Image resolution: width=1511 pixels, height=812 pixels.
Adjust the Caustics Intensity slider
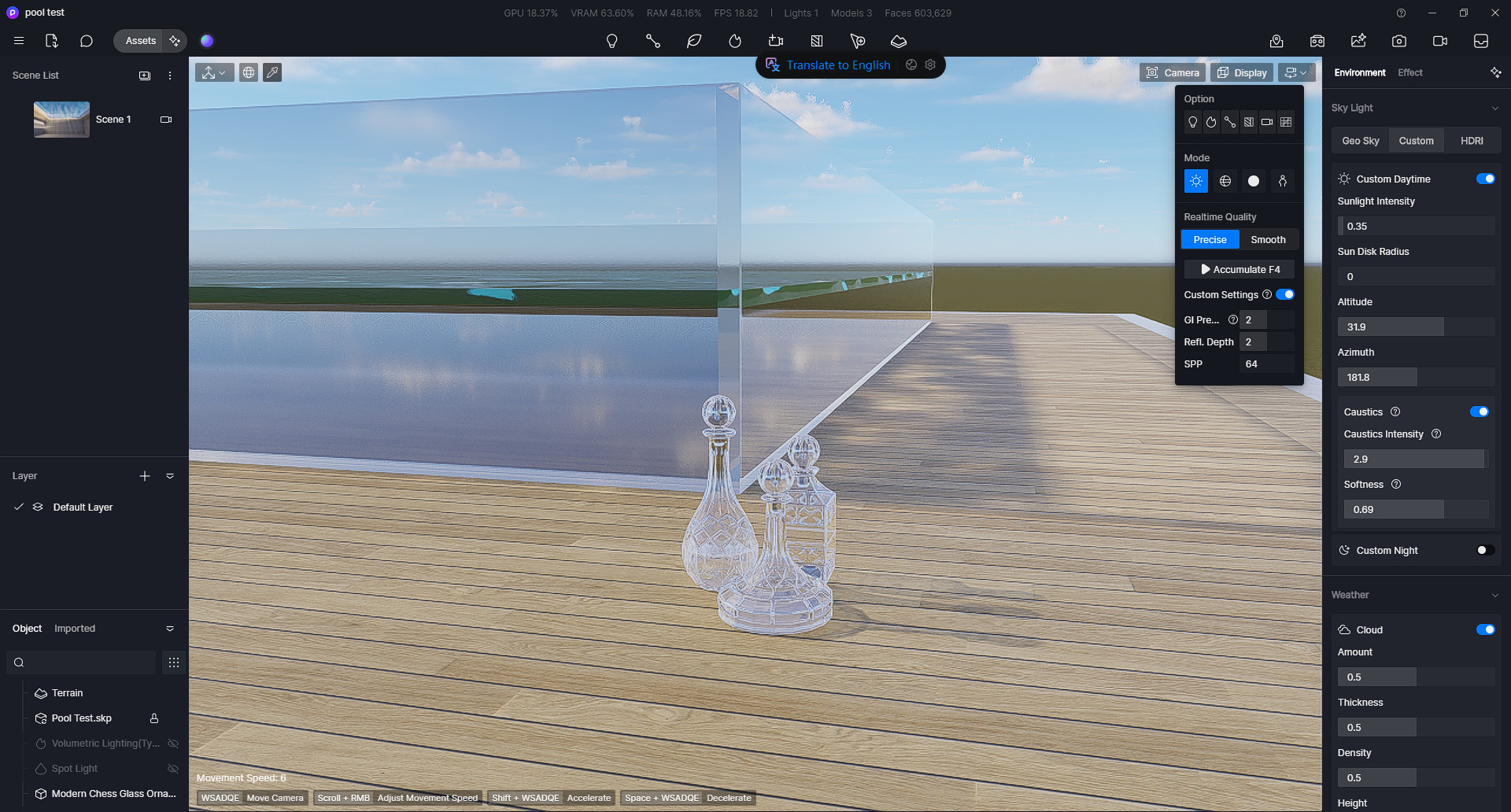(x=1416, y=459)
